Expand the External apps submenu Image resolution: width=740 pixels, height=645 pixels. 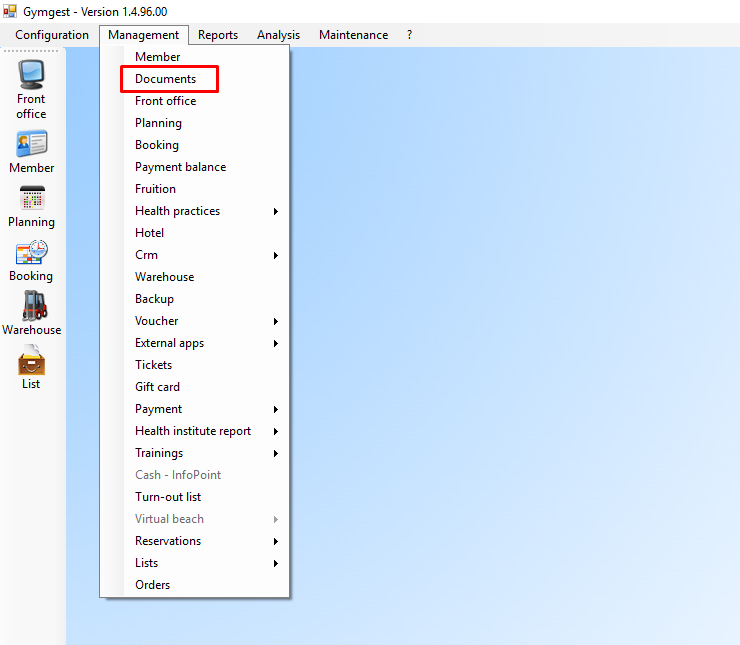194,343
